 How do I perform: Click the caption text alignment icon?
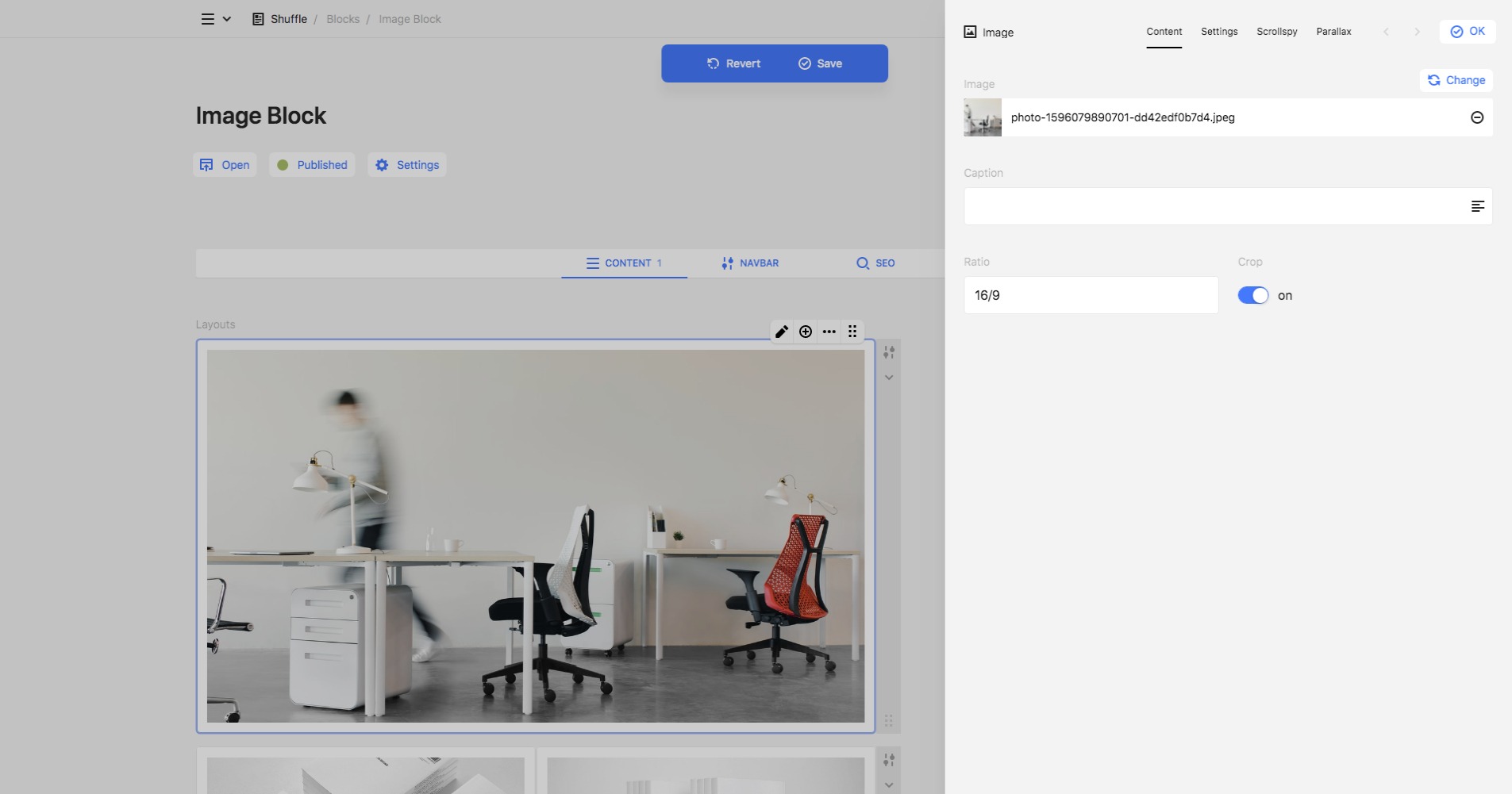point(1477,206)
